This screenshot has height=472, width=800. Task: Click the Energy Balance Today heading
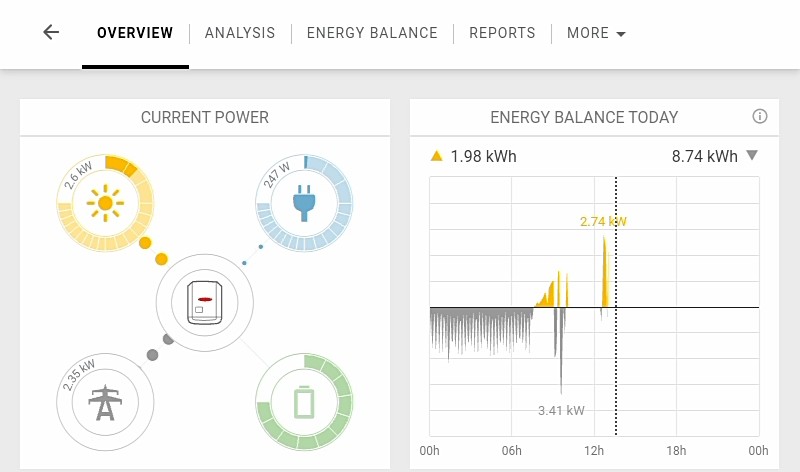[x=584, y=117]
